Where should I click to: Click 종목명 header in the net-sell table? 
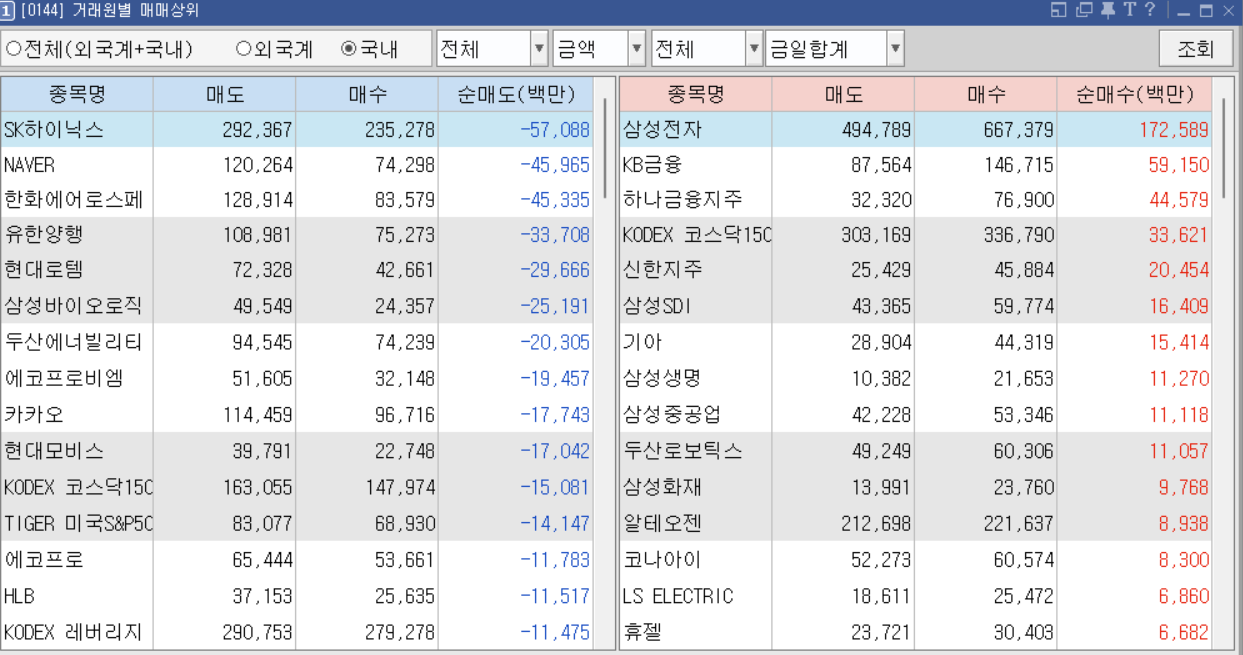point(77,95)
